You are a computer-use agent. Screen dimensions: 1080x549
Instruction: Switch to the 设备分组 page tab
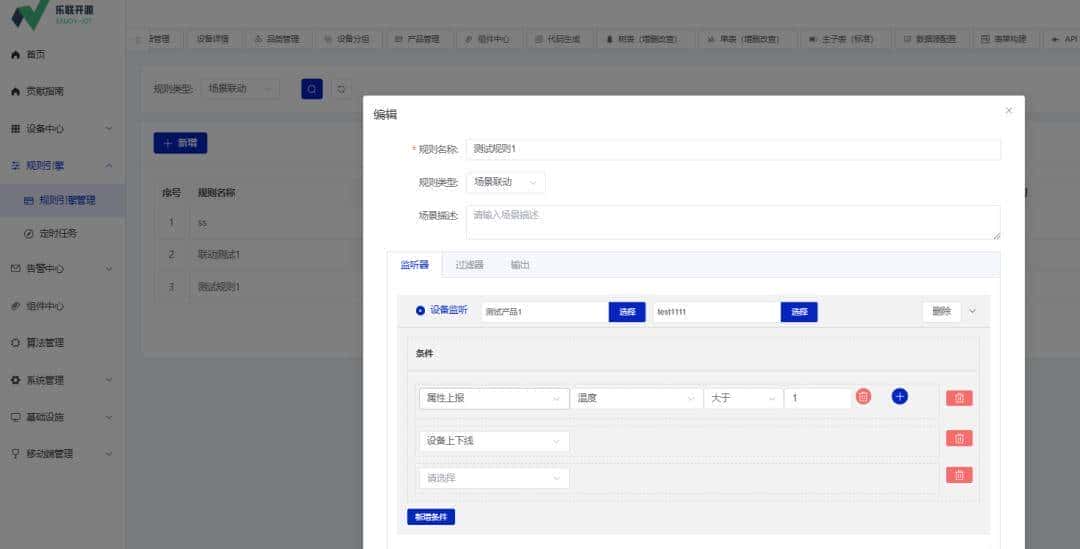click(348, 39)
